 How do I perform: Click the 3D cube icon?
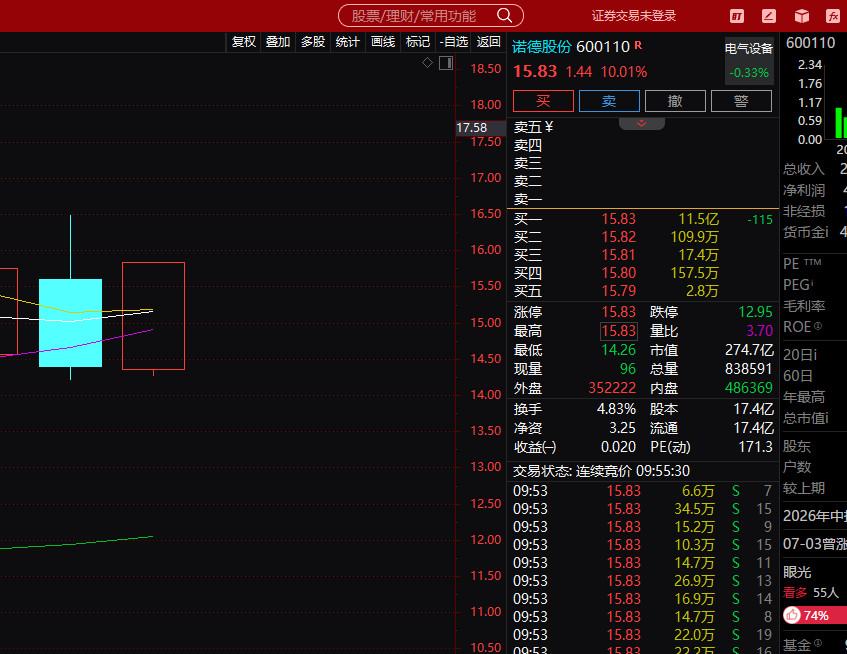[x=802, y=16]
